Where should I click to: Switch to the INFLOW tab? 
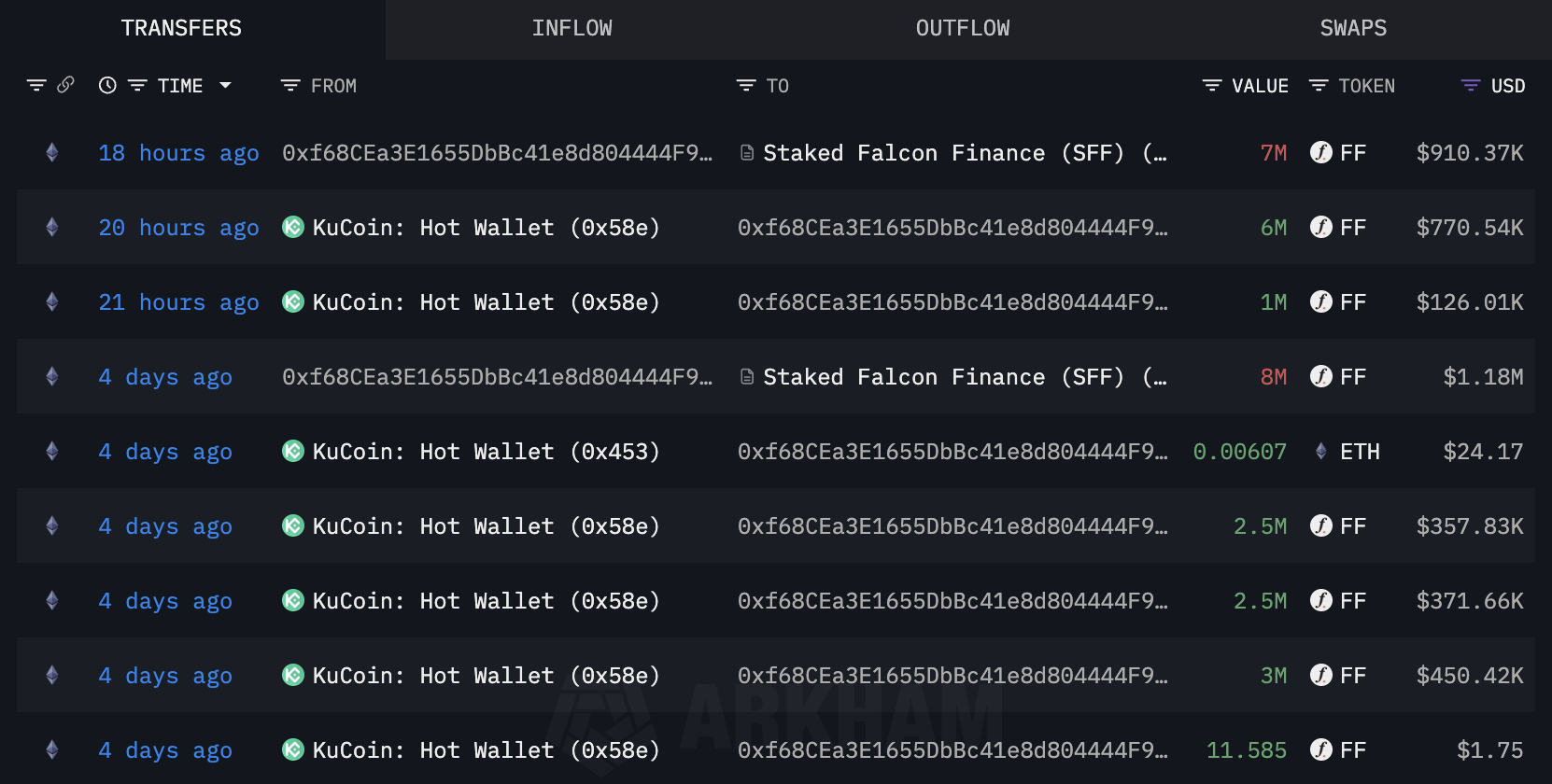click(571, 29)
